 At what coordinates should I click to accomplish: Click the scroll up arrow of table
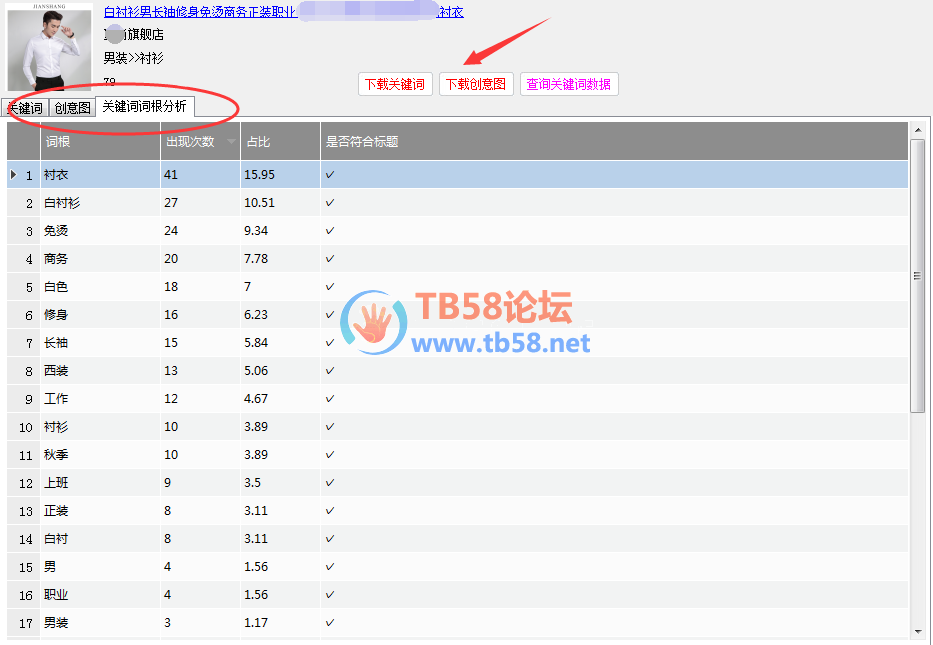point(917,130)
